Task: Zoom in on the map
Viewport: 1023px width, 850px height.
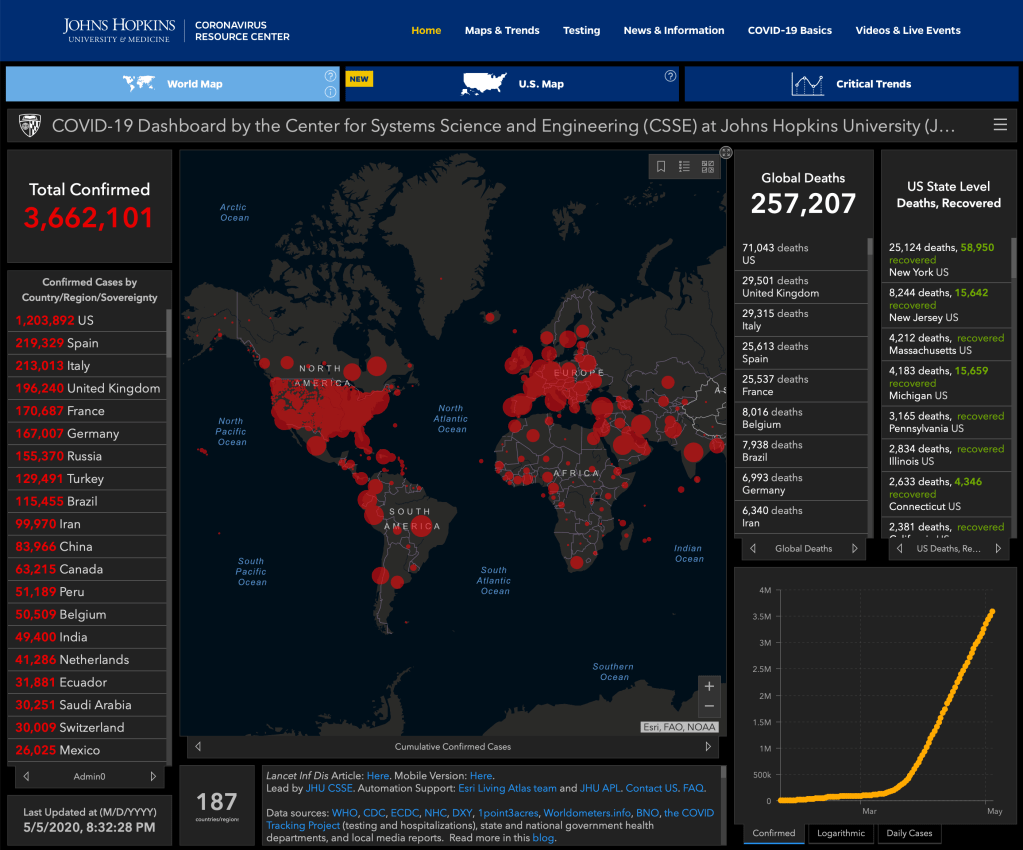Action: 710,686
